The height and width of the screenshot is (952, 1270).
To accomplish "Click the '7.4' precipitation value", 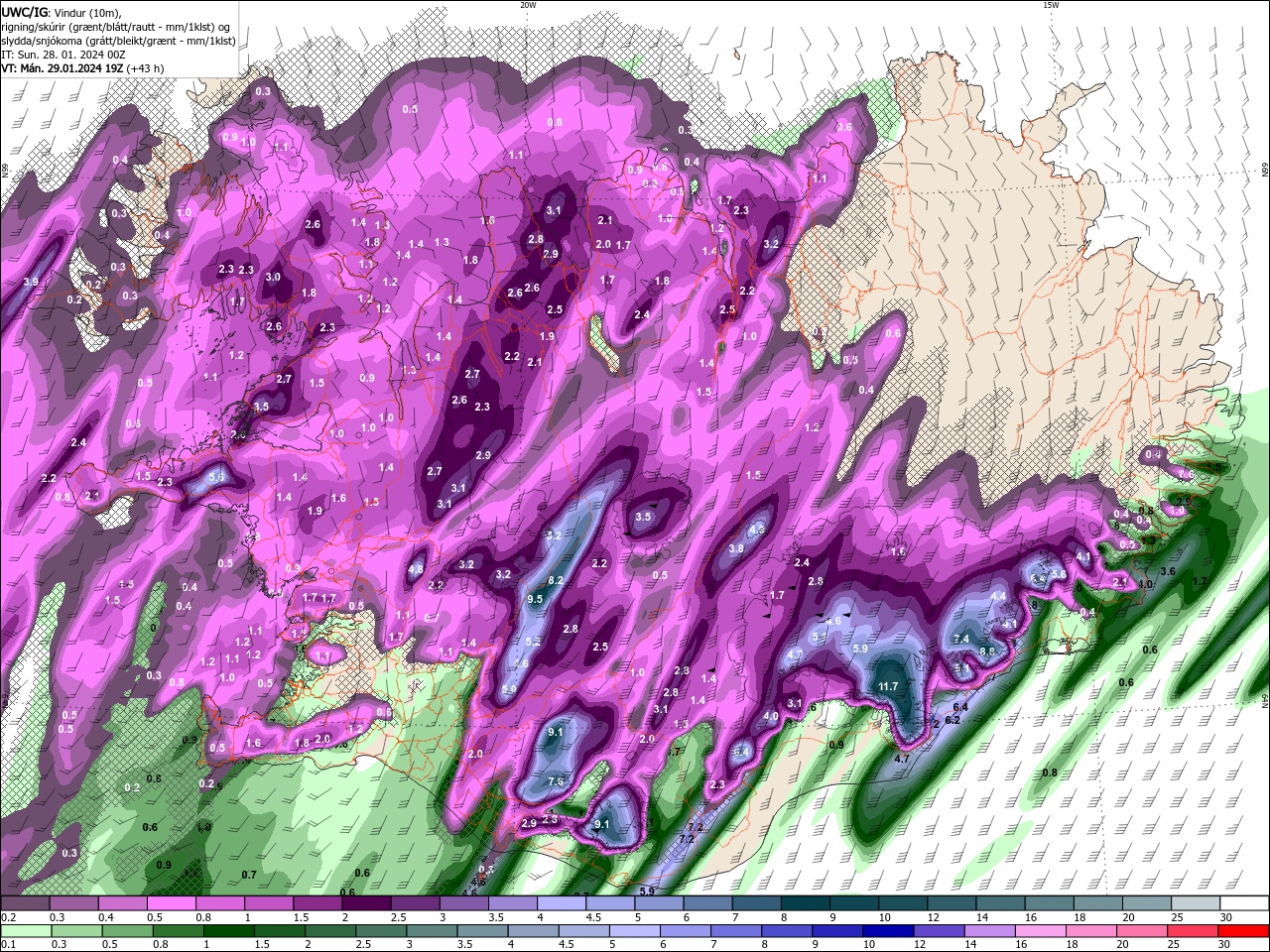I will click(961, 639).
